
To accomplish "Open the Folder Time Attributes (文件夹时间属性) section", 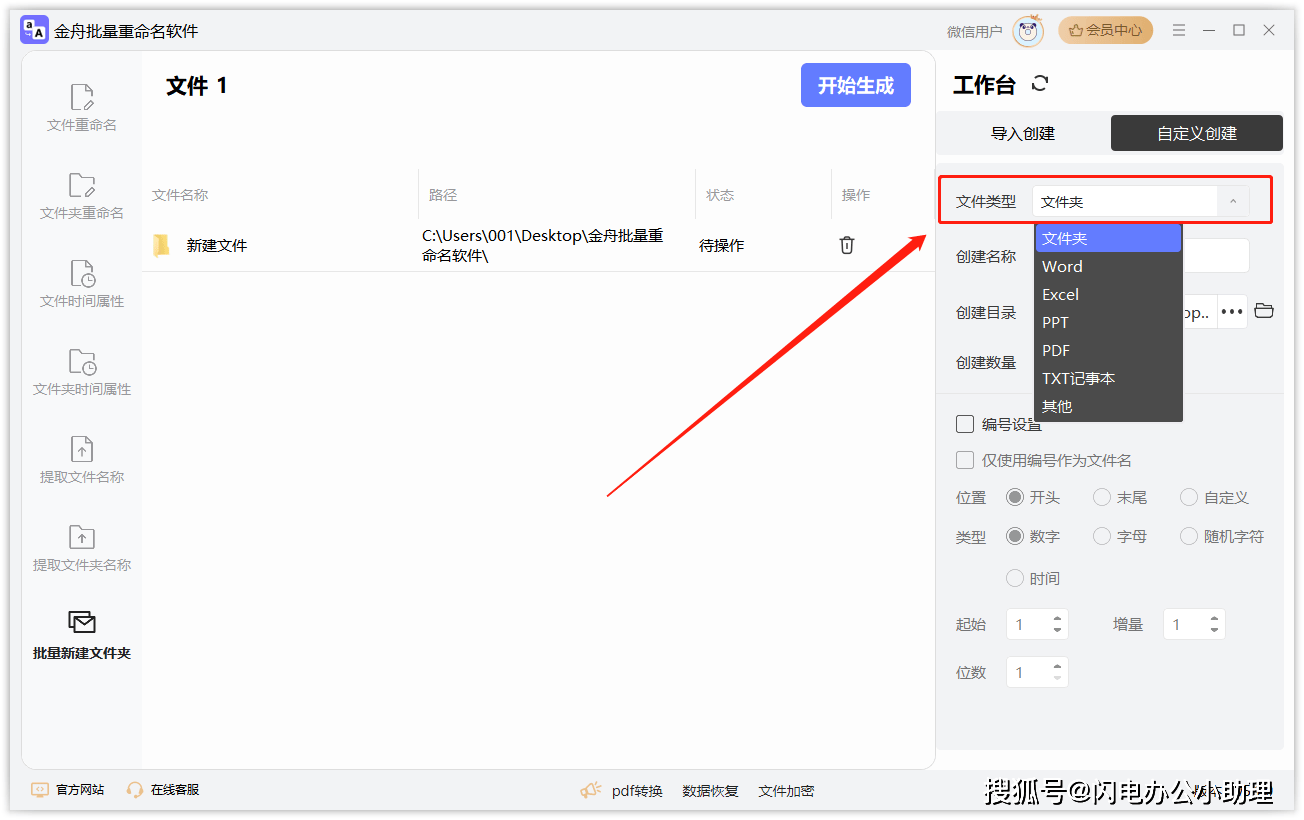I will (x=82, y=372).
